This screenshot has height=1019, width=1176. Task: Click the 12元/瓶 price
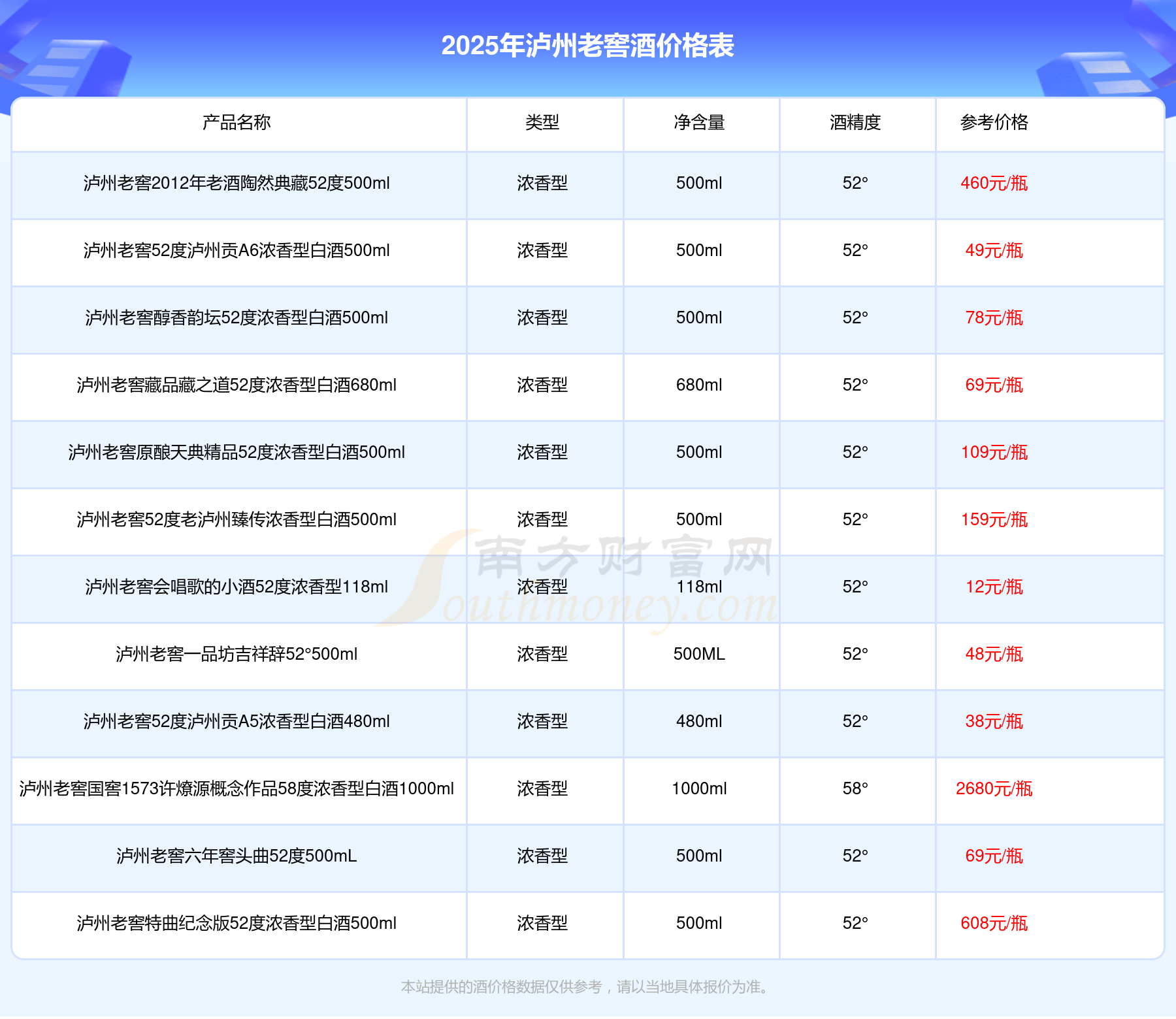pyautogui.click(x=994, y=587)
